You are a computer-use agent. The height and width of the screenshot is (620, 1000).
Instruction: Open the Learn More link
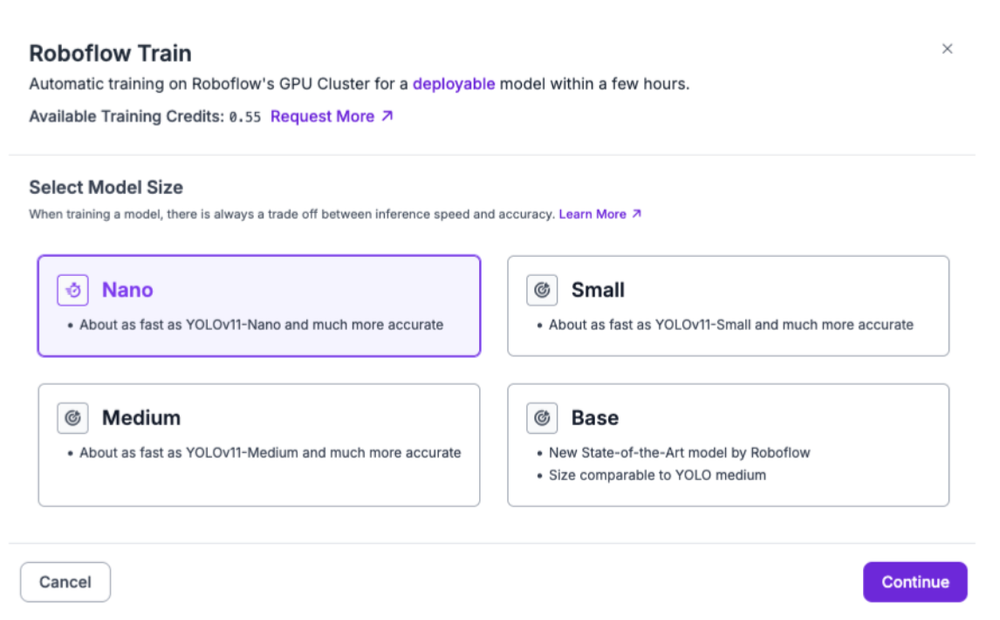pos(592,214)
